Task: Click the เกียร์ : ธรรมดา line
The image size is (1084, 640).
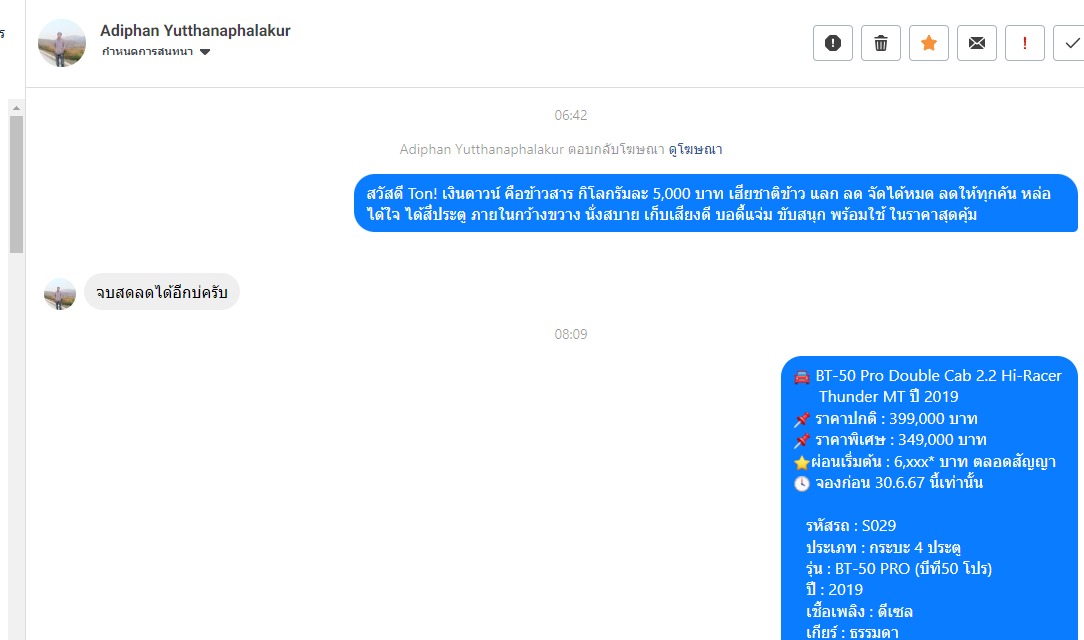Action: (852, 632)
